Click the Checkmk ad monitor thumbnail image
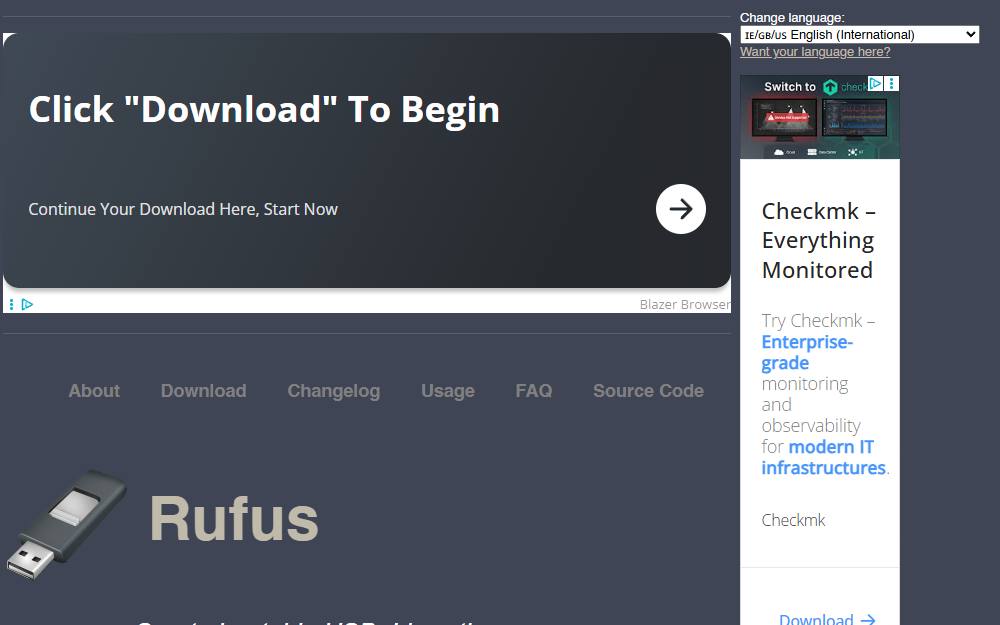Image resolution: width=1000 pixels, height=625 pixels. [x=820, y=117]
